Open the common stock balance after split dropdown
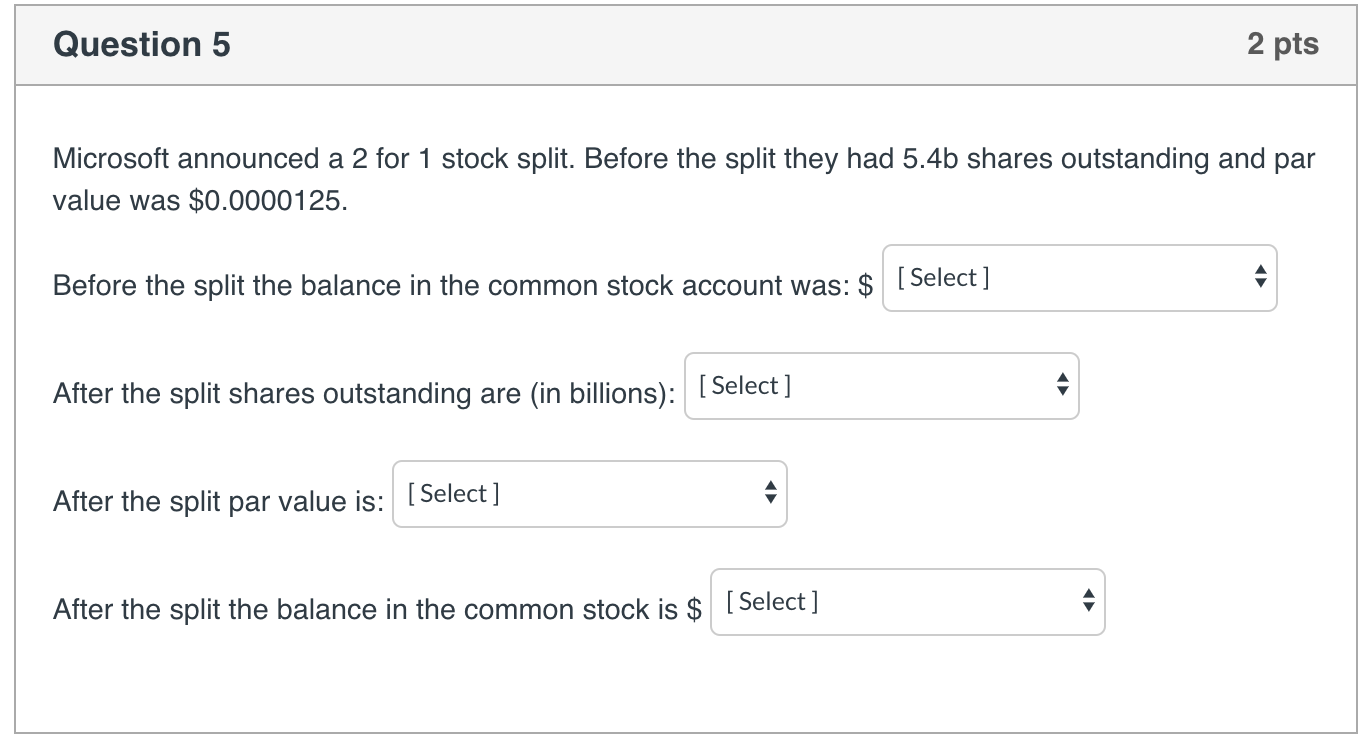This screenshot has width=1372, height=748. click(908, 602)
